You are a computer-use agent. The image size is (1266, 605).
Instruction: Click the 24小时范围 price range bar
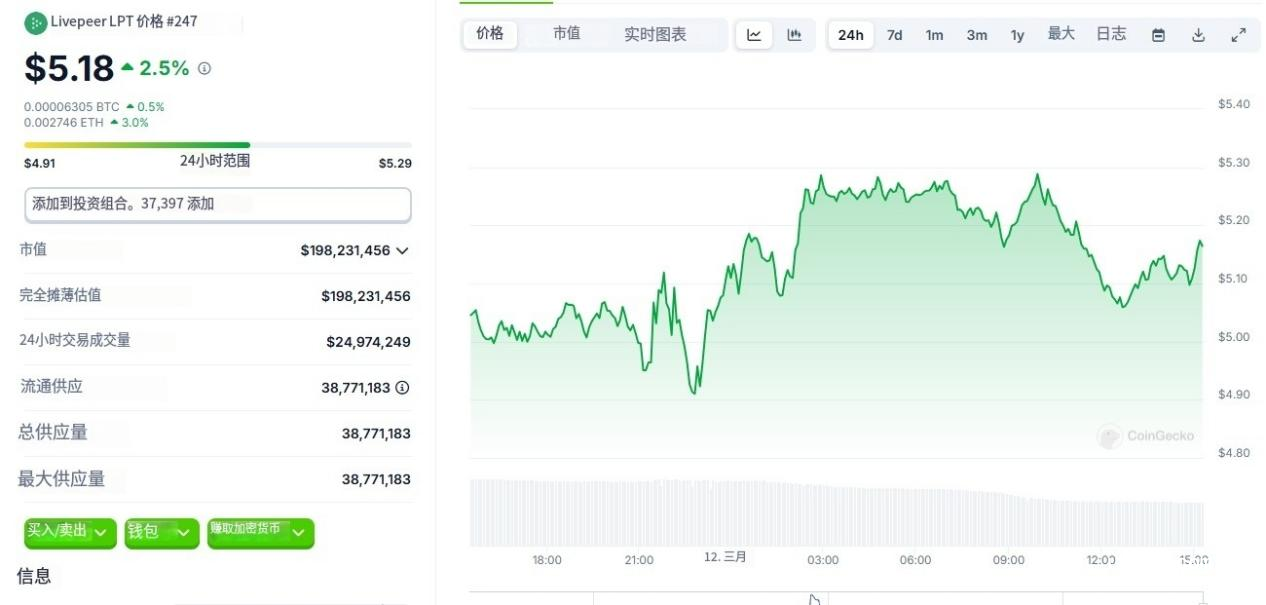tap(217, 145)
